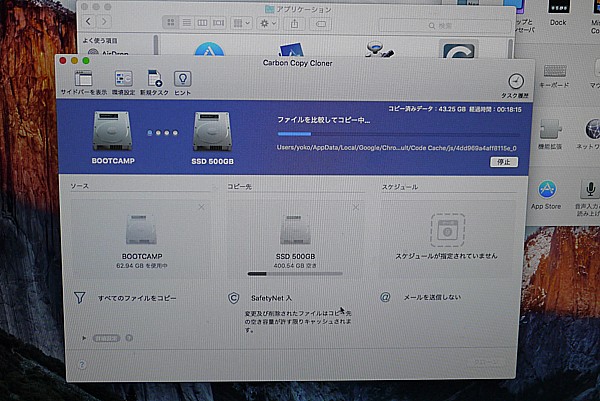This screenshot has width=600, height=401.
Task: Click the BOOTCAMP drive icon in blue banner
Action: pos(113,131)
